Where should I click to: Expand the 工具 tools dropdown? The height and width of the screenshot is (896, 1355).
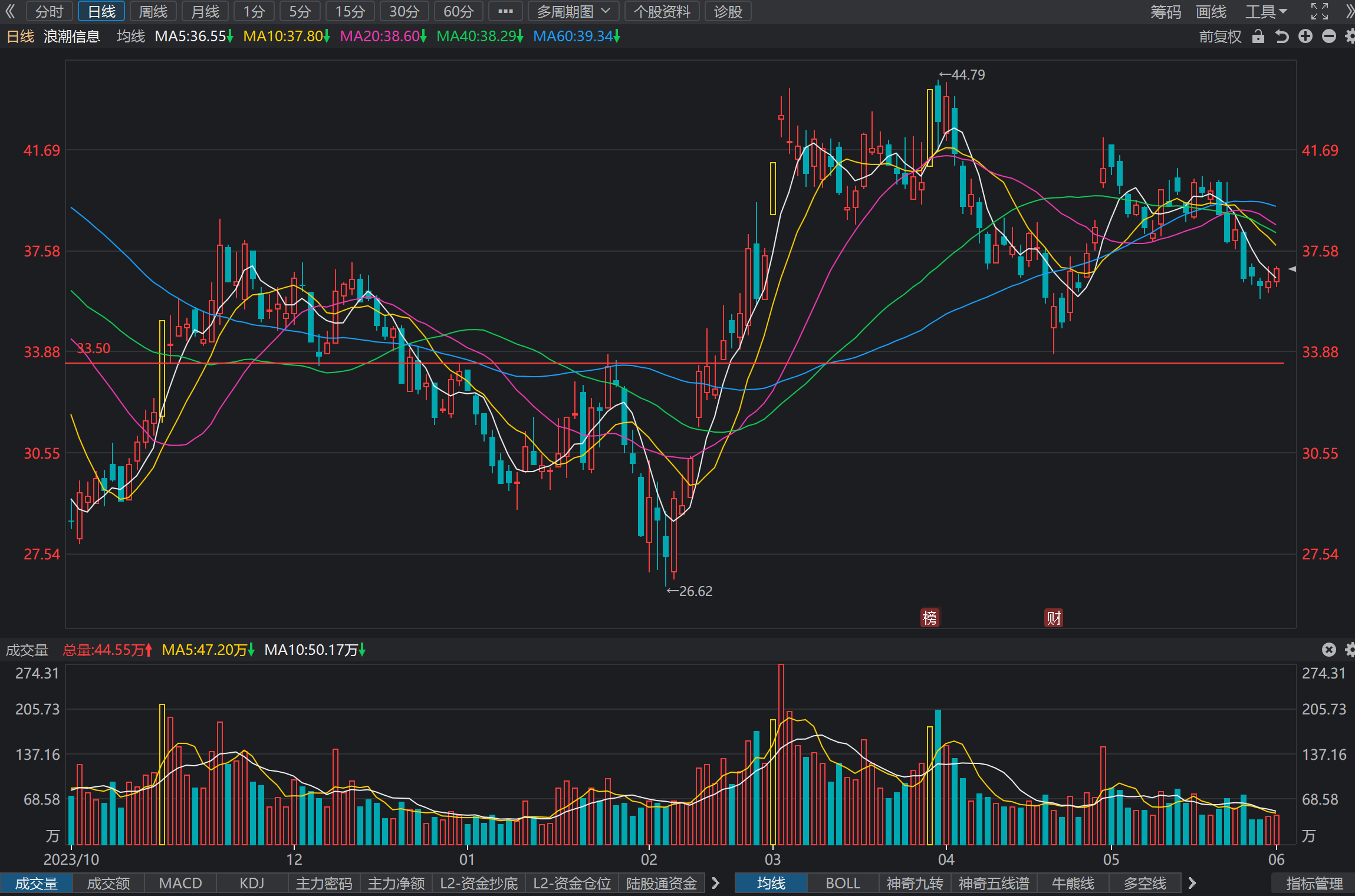[1266, 11]
